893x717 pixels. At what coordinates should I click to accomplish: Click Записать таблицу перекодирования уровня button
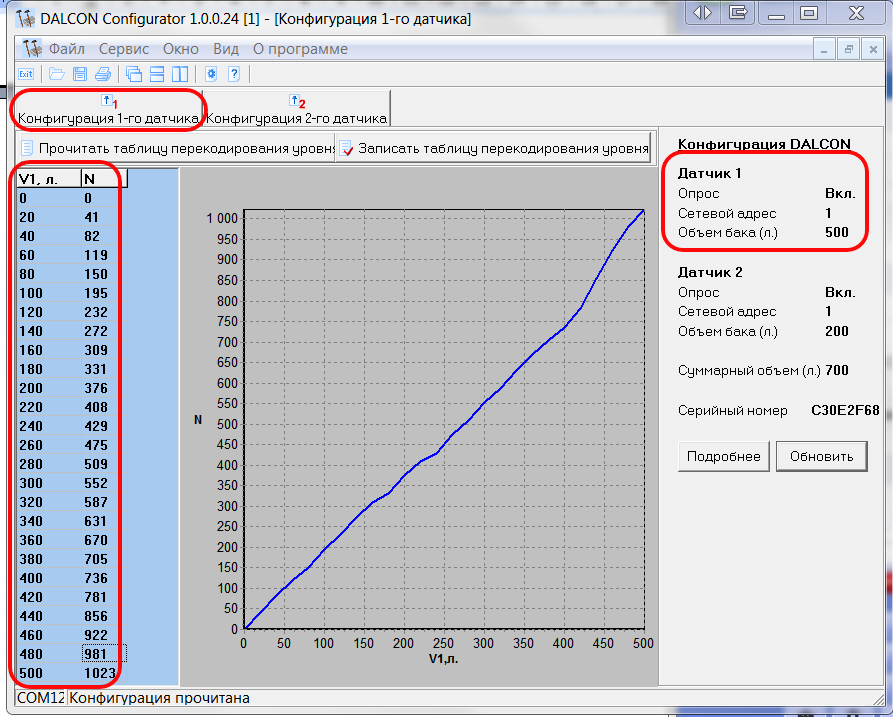[494, 148]
